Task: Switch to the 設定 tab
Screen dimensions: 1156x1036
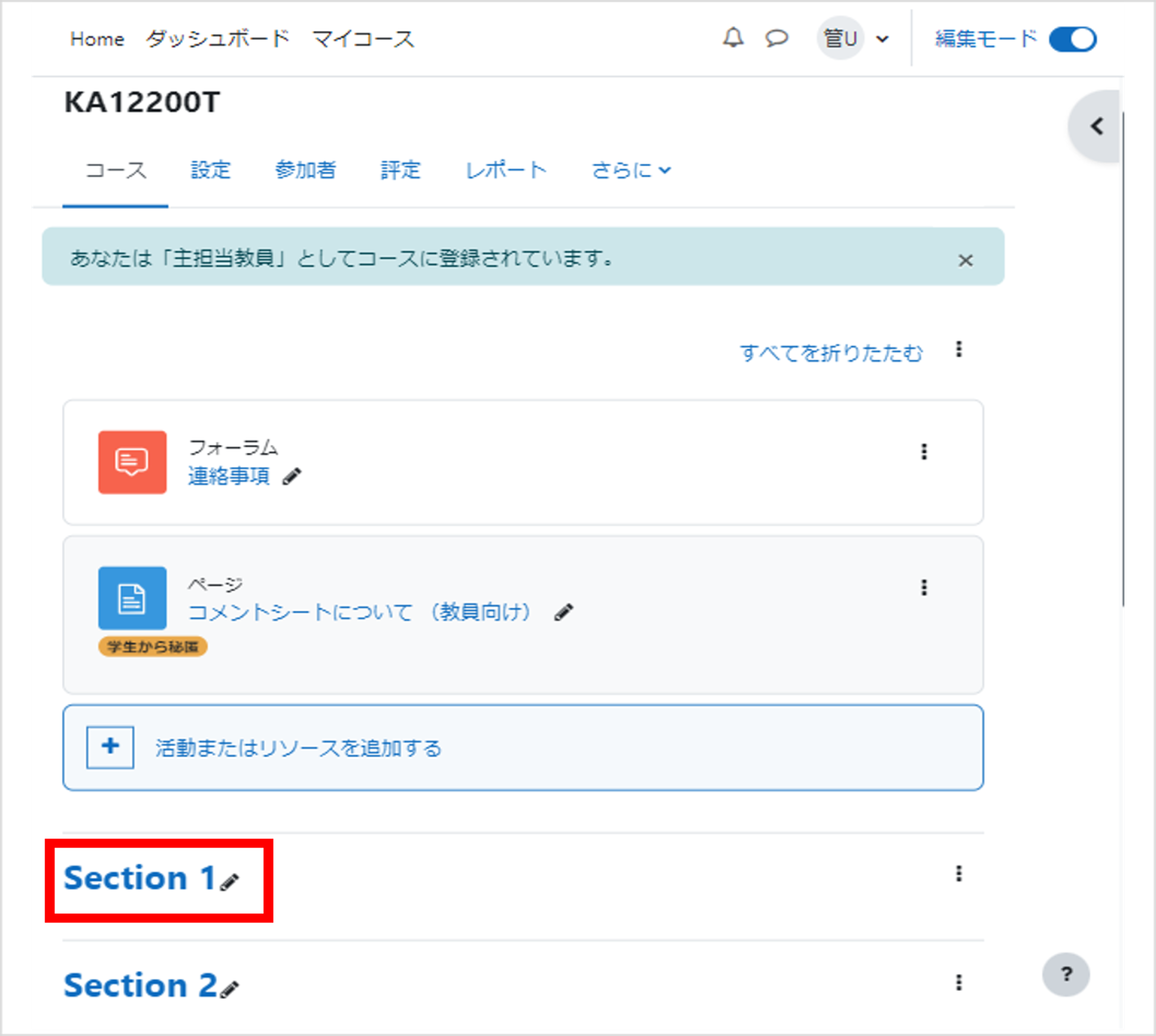Action: (210, 170)
